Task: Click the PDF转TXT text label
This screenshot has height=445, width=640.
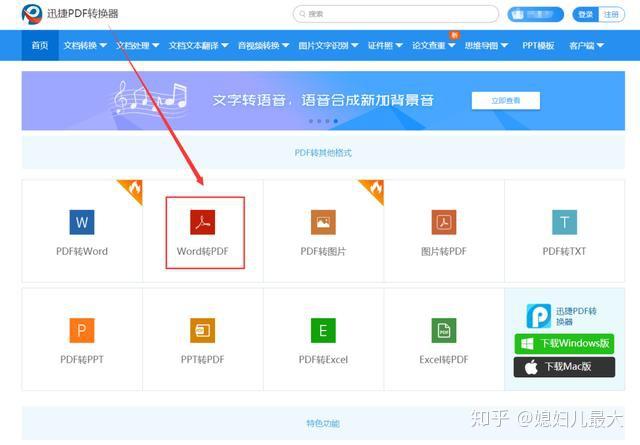Action: pos(564,251)
